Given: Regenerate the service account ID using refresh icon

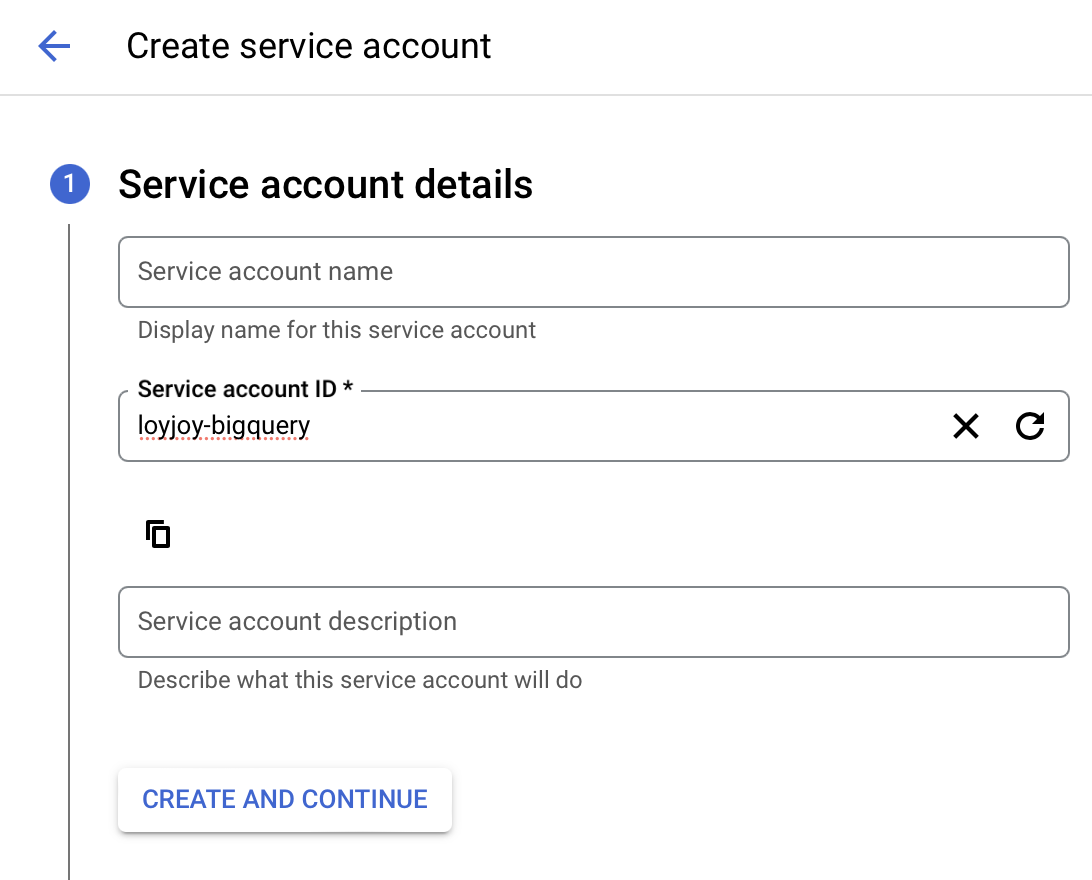Looking at the screenshot, I should pyautogui.click(x=1030, y=426).
